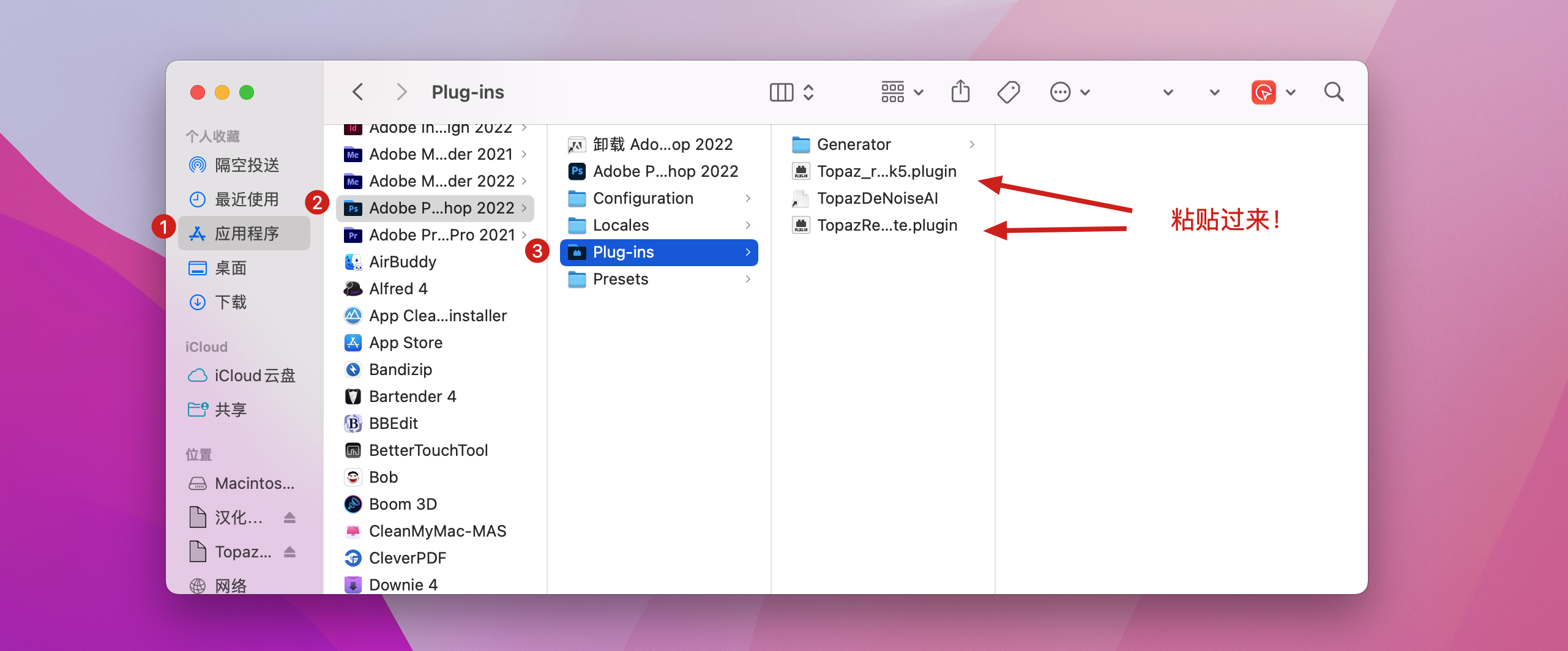Click the Share toolbar icon
Image resolution: width=1568 pixels, height=651 pixels.
[960, 92]
